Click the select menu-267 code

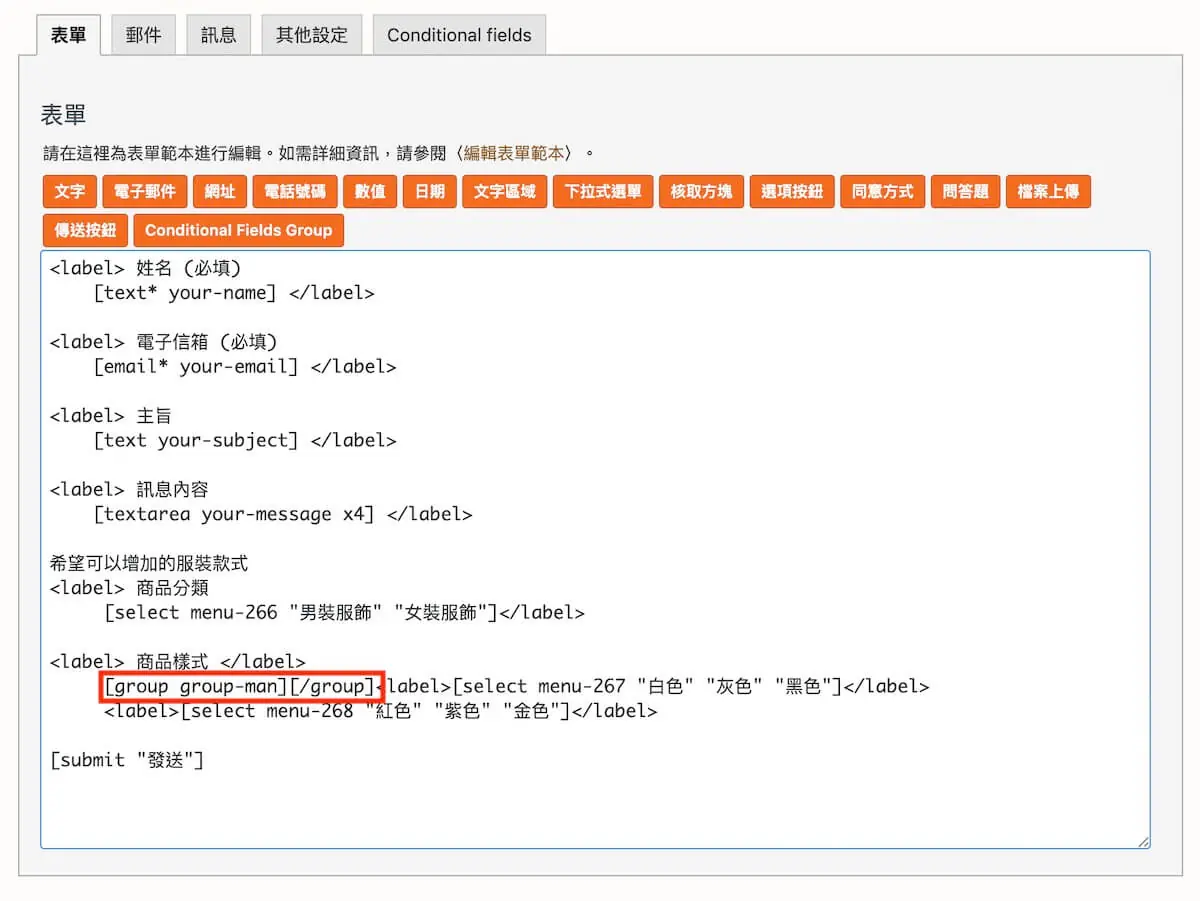pyautogui.click(x=648, y=687)
